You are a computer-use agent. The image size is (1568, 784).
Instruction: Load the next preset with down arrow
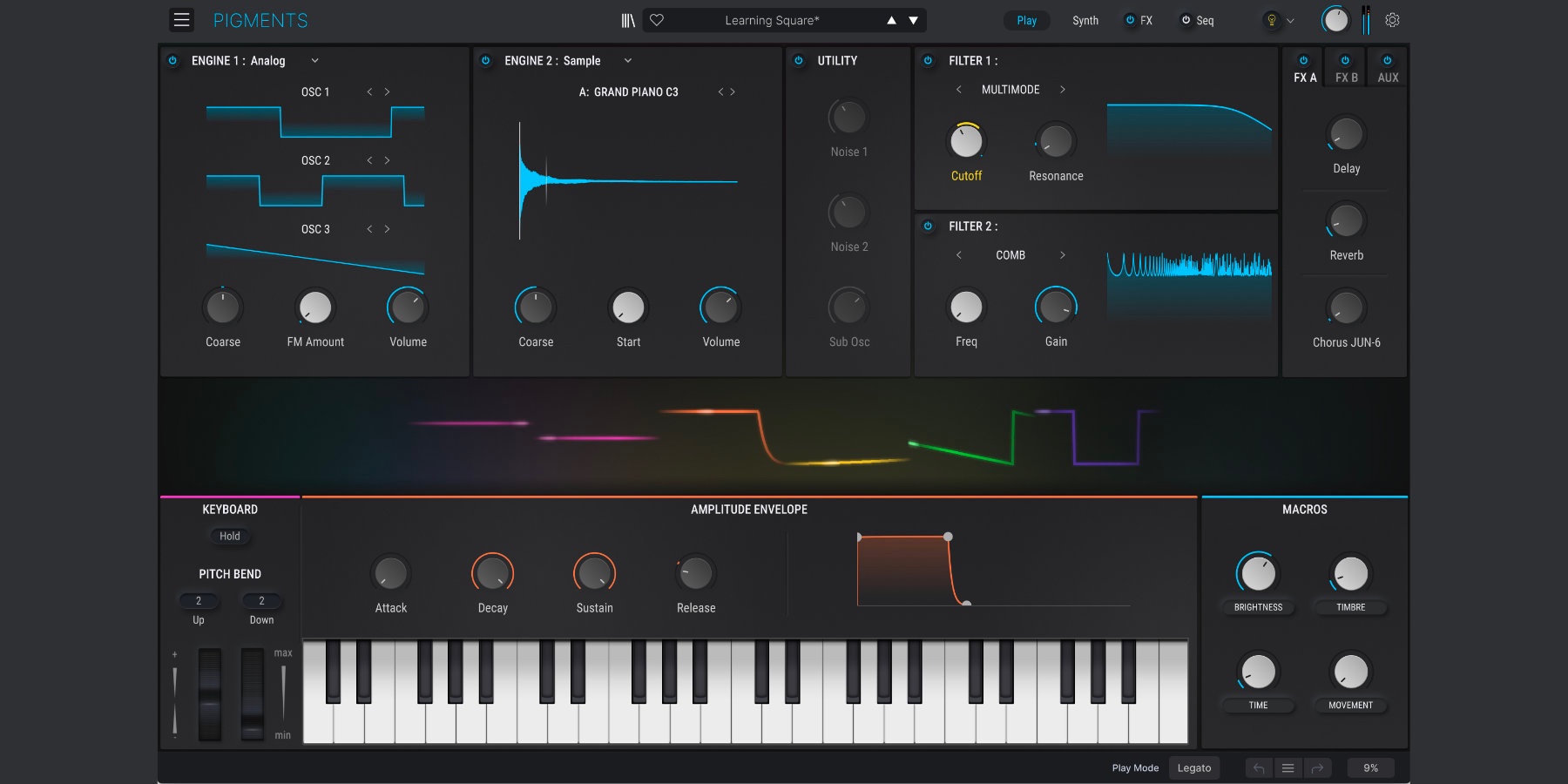pyautogui.click(x=913, y=20)
